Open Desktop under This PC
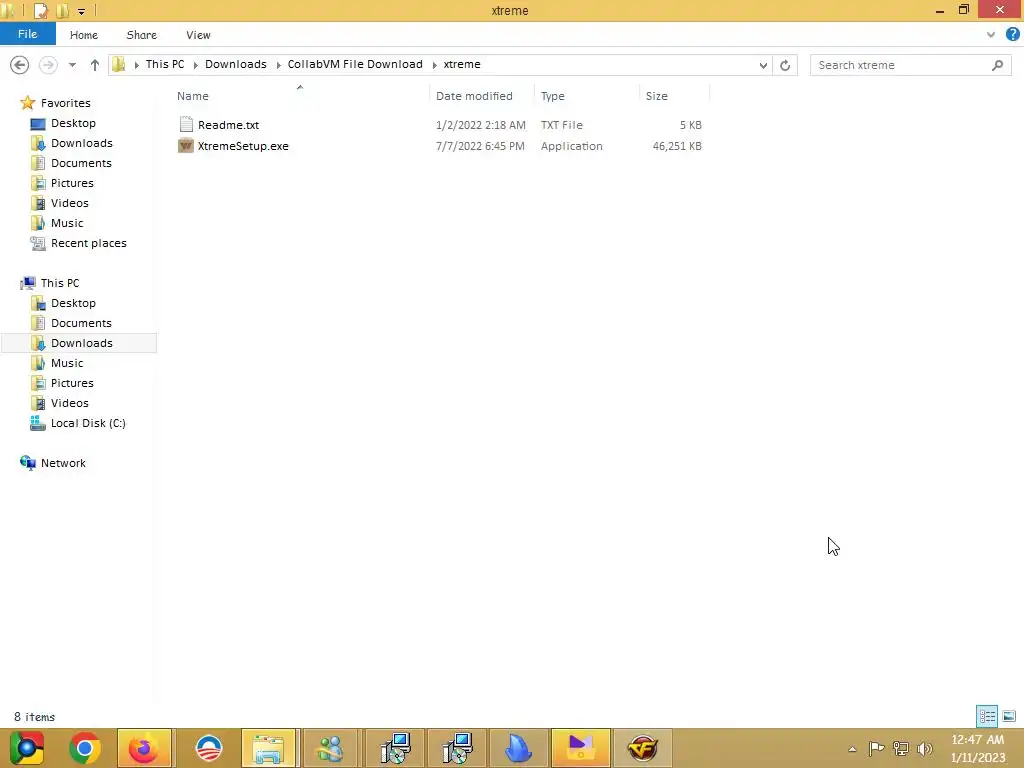Image resolution: width=1024 pixels, height=768 pixels. (73, 303)
